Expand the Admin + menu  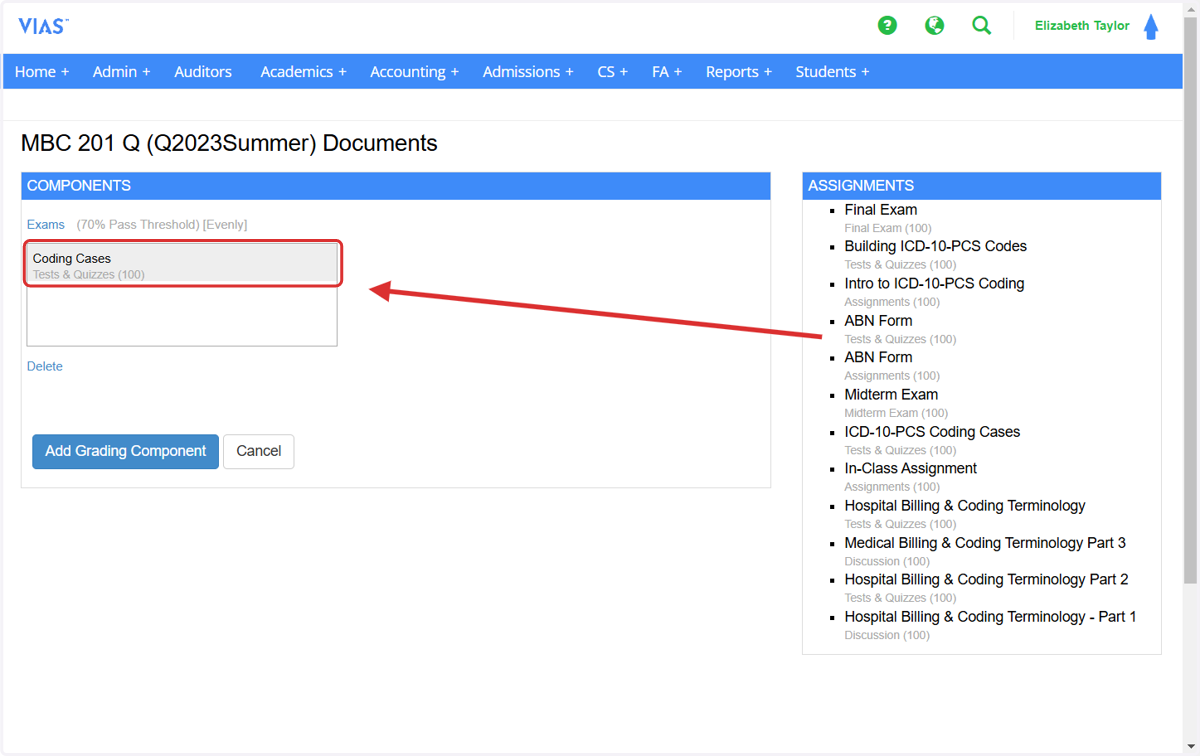pos(122,72)
